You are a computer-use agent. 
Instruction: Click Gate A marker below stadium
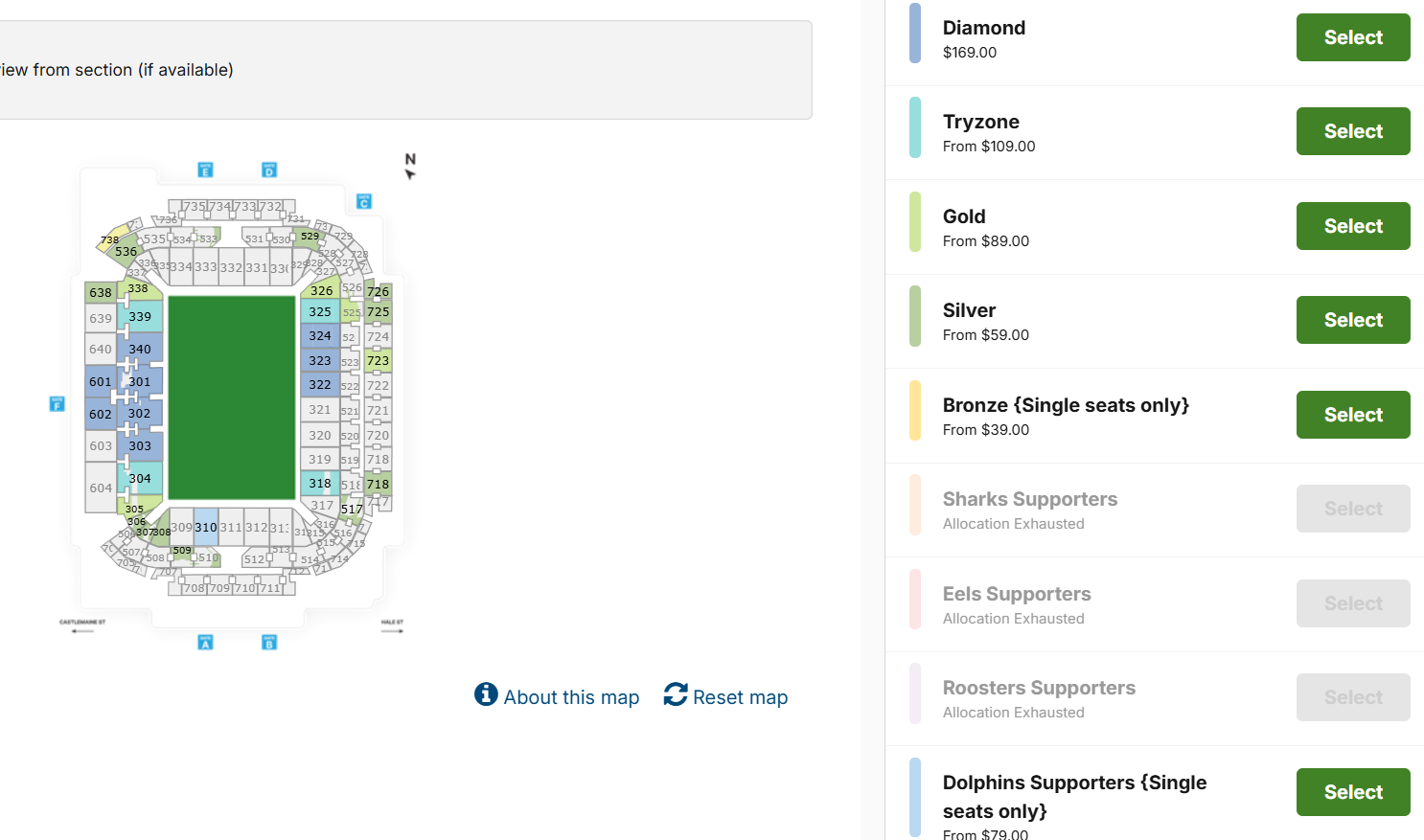(205, 642)
